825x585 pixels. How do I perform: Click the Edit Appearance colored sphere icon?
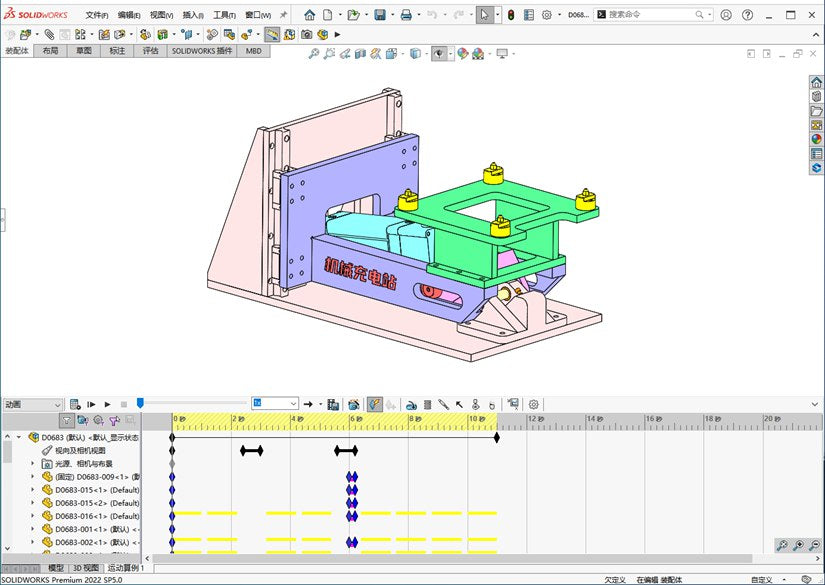(x=462, y=53)
